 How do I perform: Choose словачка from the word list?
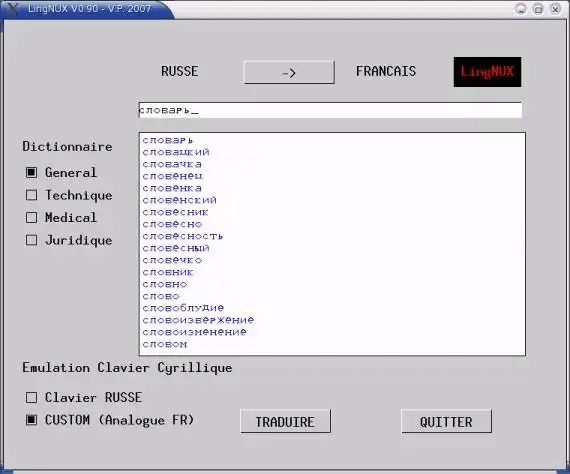pyautogui.click(x=172, y=164)
